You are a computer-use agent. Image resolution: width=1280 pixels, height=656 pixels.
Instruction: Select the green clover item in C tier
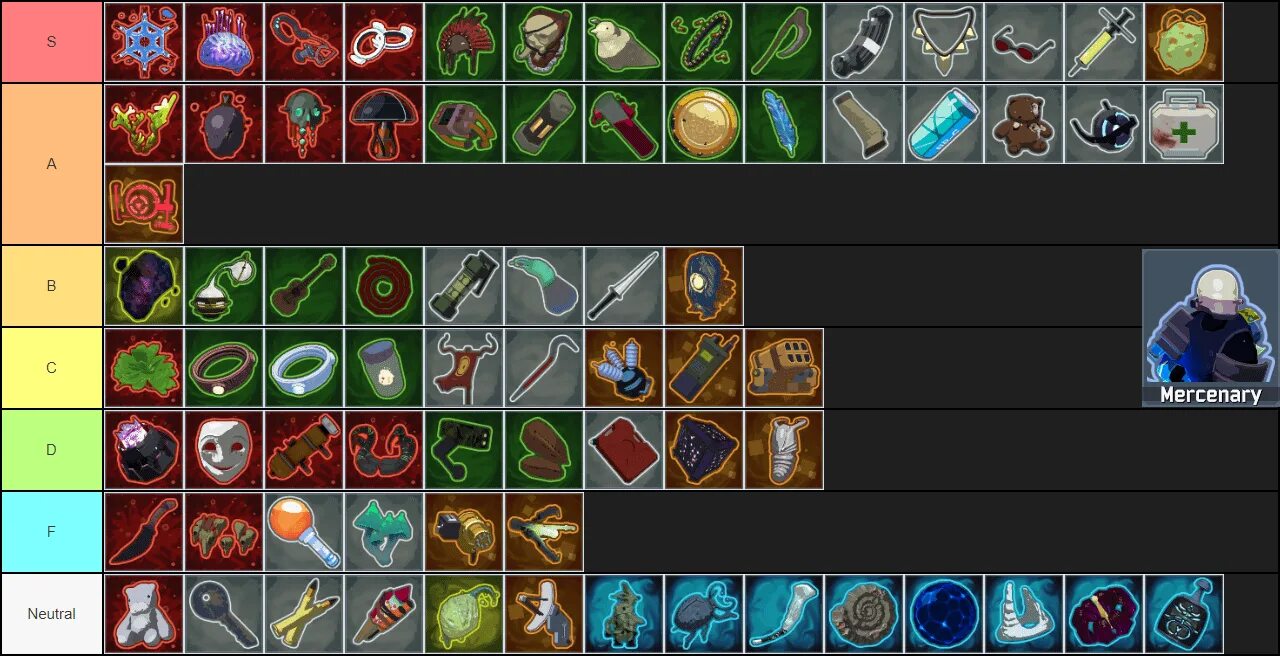click(144, 368)
